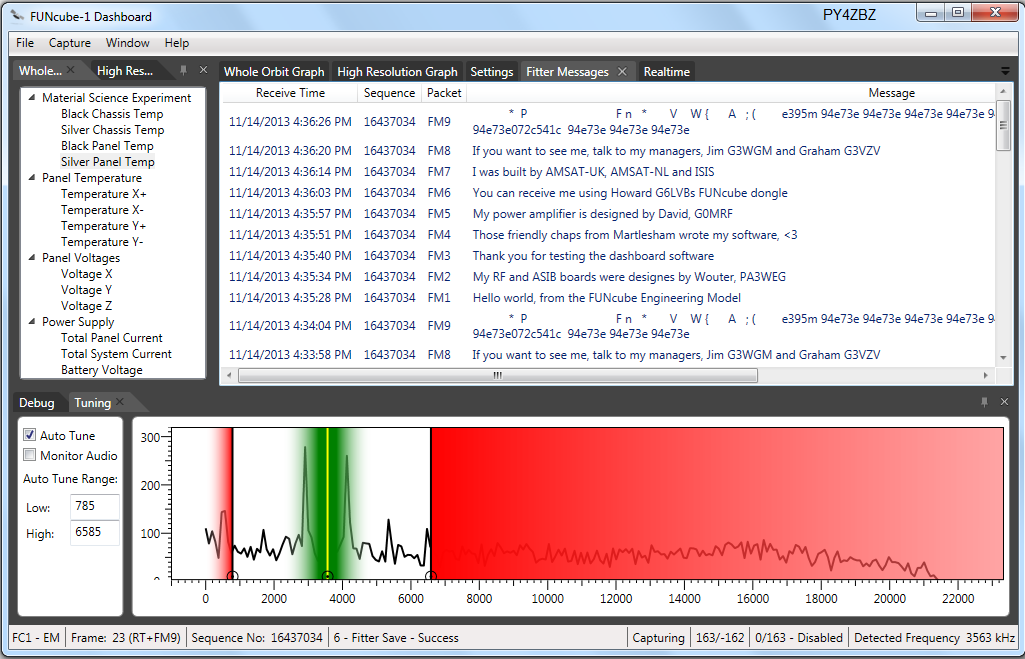Select the FM3 'Thank you for testing' row
Screen dimensions: 1025x659
click(609, 256)
